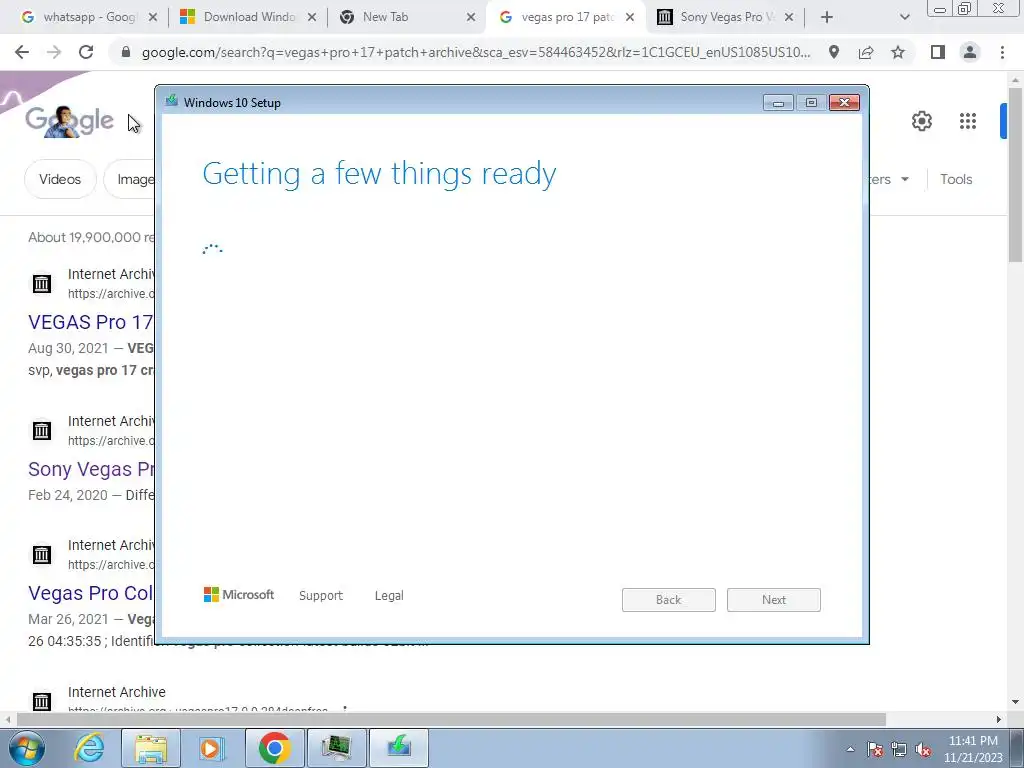1024x768 pixels.
Task: Bookmark this page with the star icon
Action: tap(898, 52)
